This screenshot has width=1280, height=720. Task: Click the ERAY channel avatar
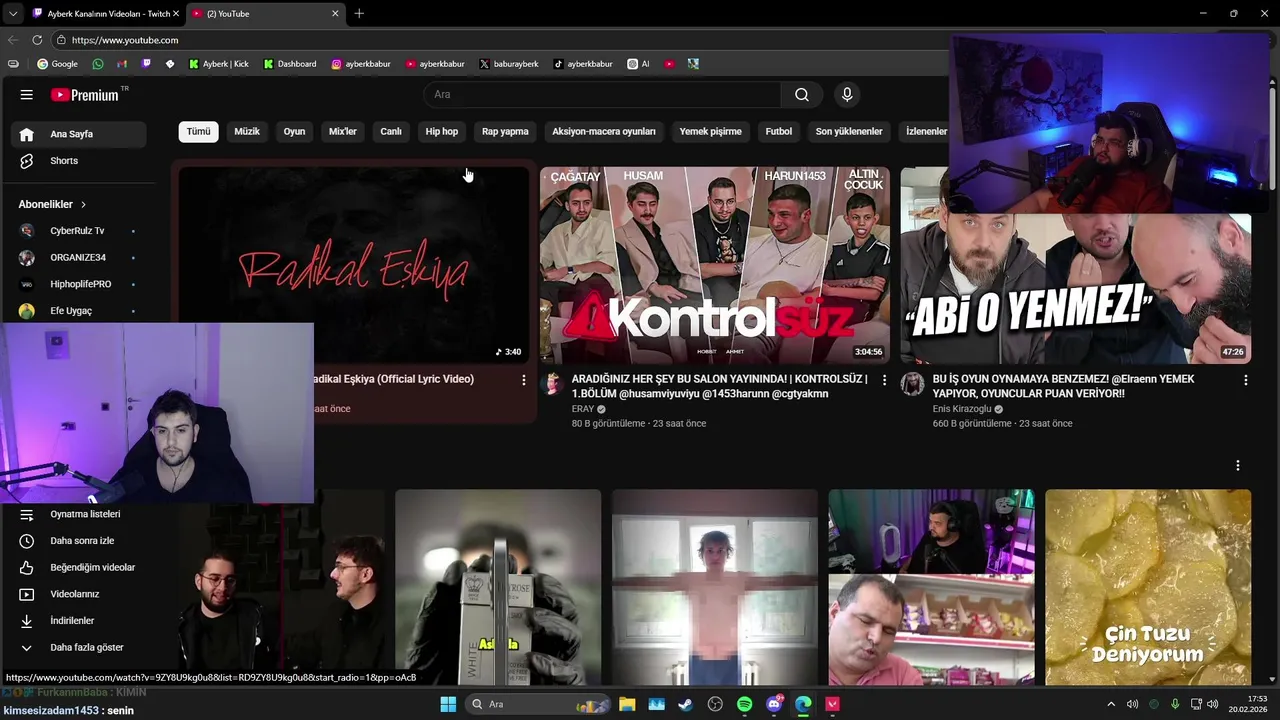[552, 385]
